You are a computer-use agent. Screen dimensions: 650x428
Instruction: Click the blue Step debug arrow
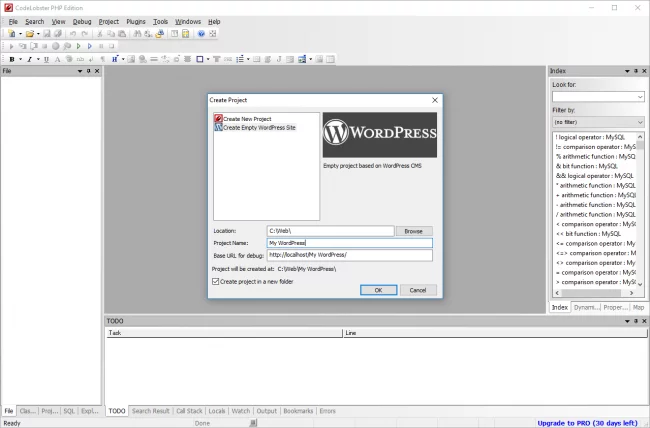[90, 46]
